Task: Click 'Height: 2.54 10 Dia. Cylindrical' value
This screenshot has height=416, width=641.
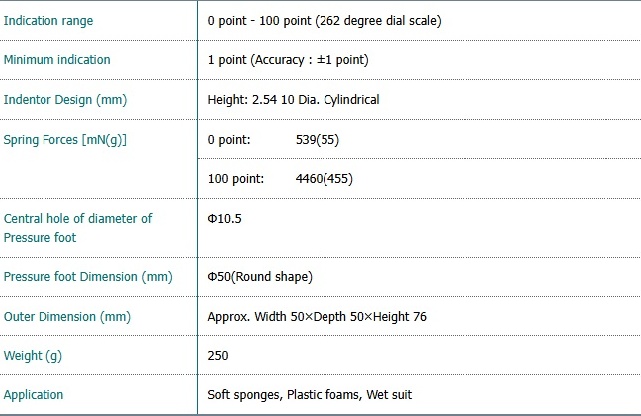Action: [293, 100]
